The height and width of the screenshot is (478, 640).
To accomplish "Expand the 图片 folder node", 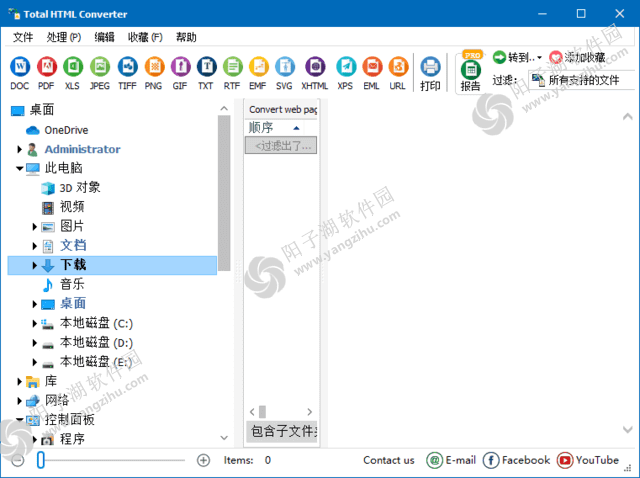I will click(35, 227).
